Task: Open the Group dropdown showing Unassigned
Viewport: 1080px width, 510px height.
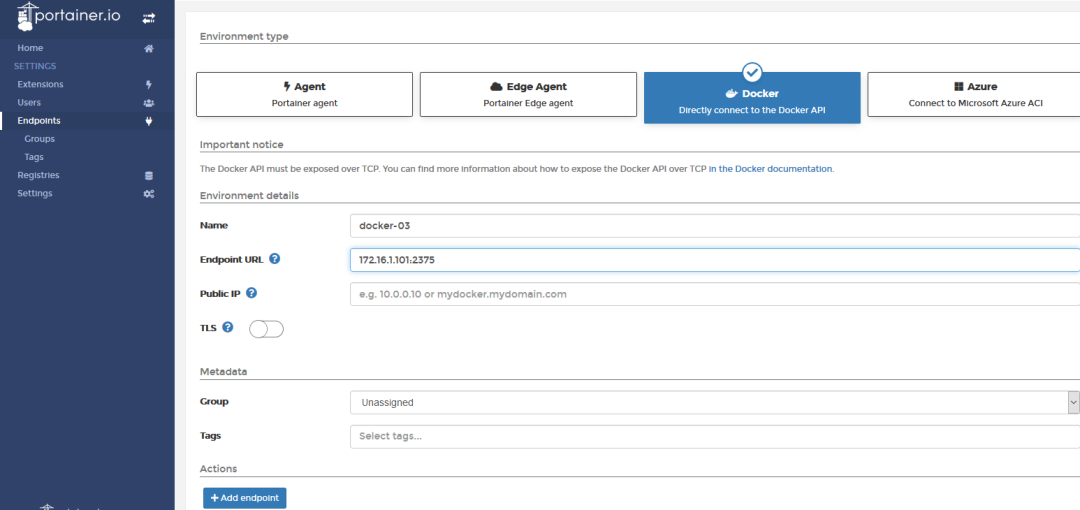Action: [x=714, y=402]
